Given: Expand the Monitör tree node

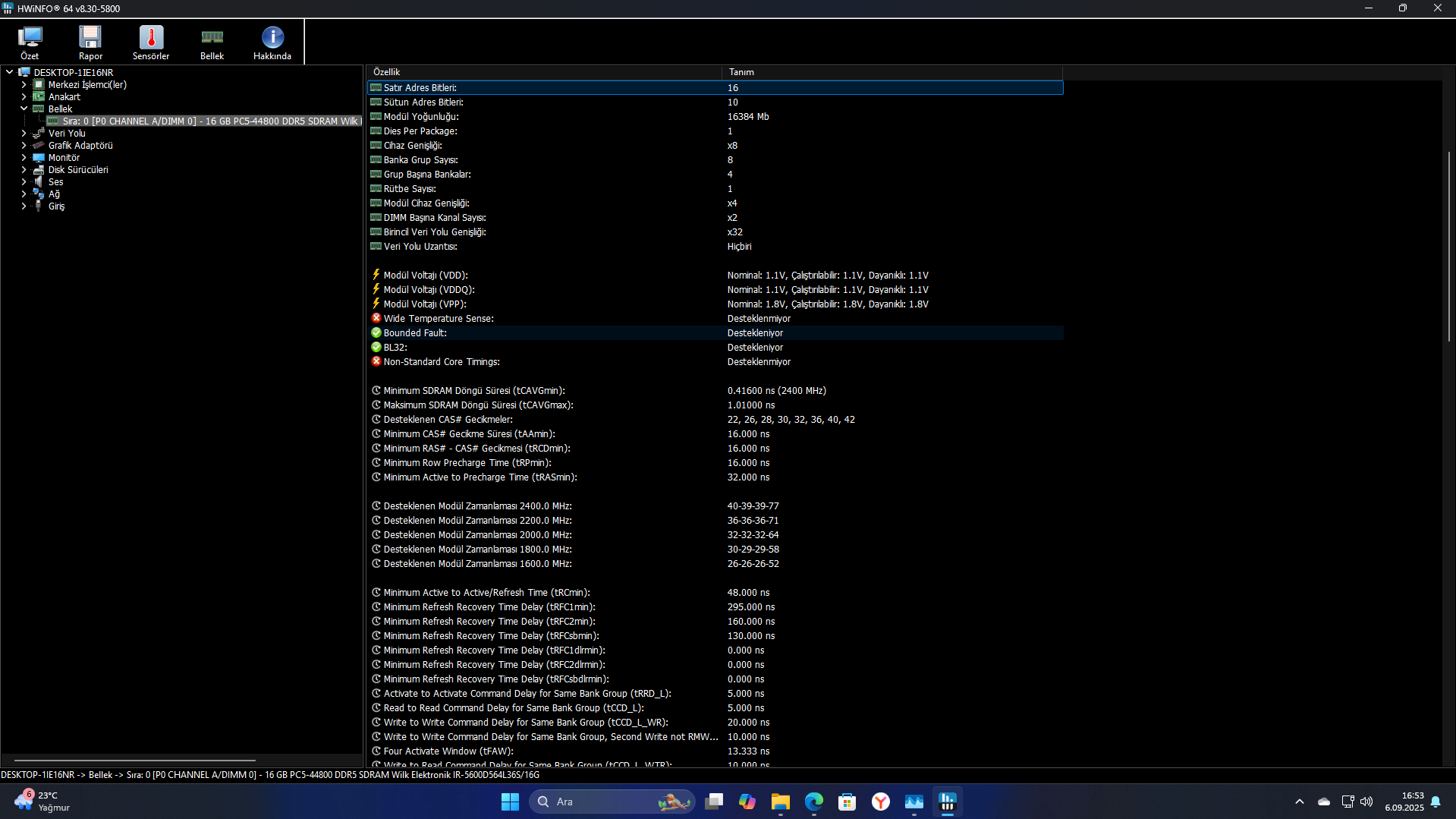Looking at the screenshot, I should [24, 157].
